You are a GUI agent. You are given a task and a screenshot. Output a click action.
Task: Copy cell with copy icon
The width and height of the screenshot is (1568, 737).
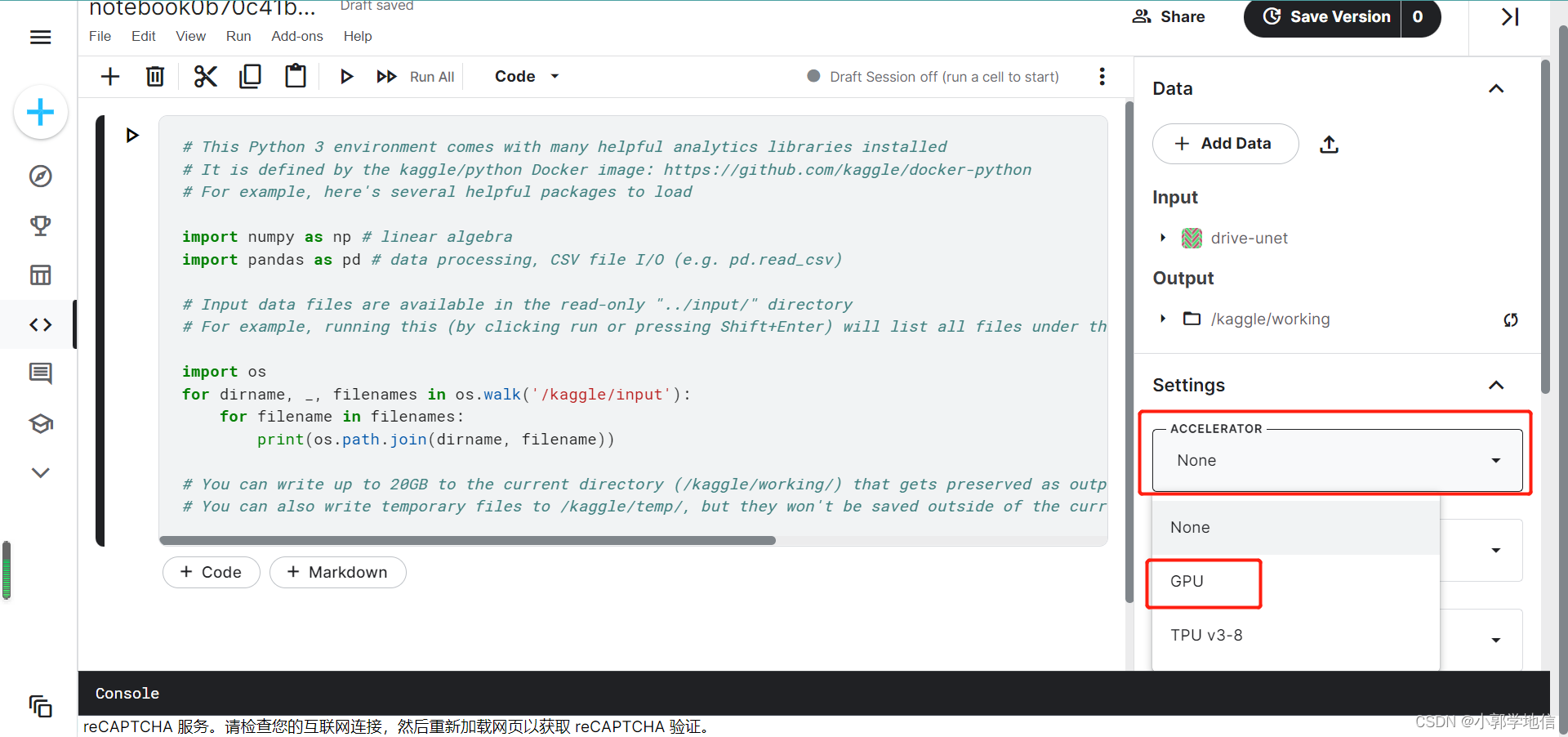250,76
